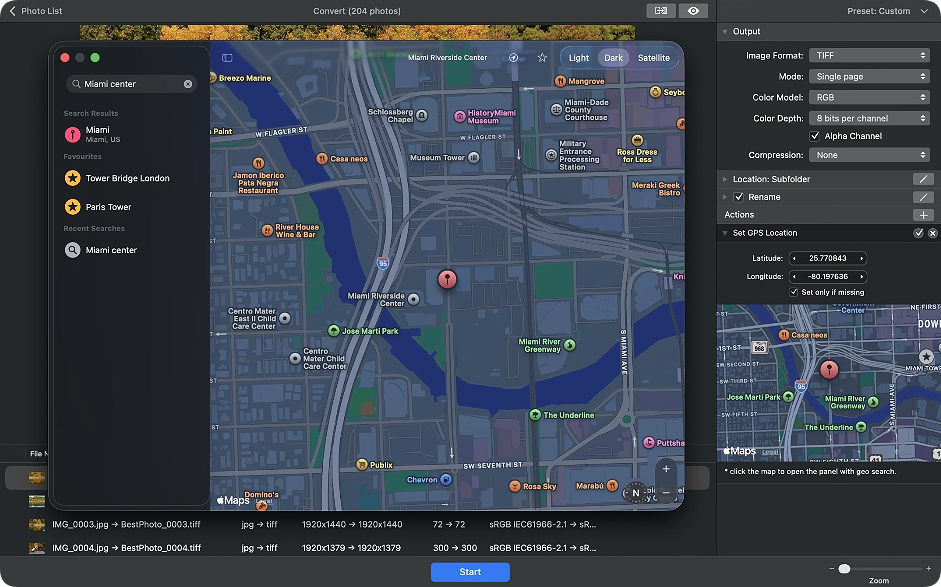Click the HistoryMiami Museum map marker

(460, 116)
